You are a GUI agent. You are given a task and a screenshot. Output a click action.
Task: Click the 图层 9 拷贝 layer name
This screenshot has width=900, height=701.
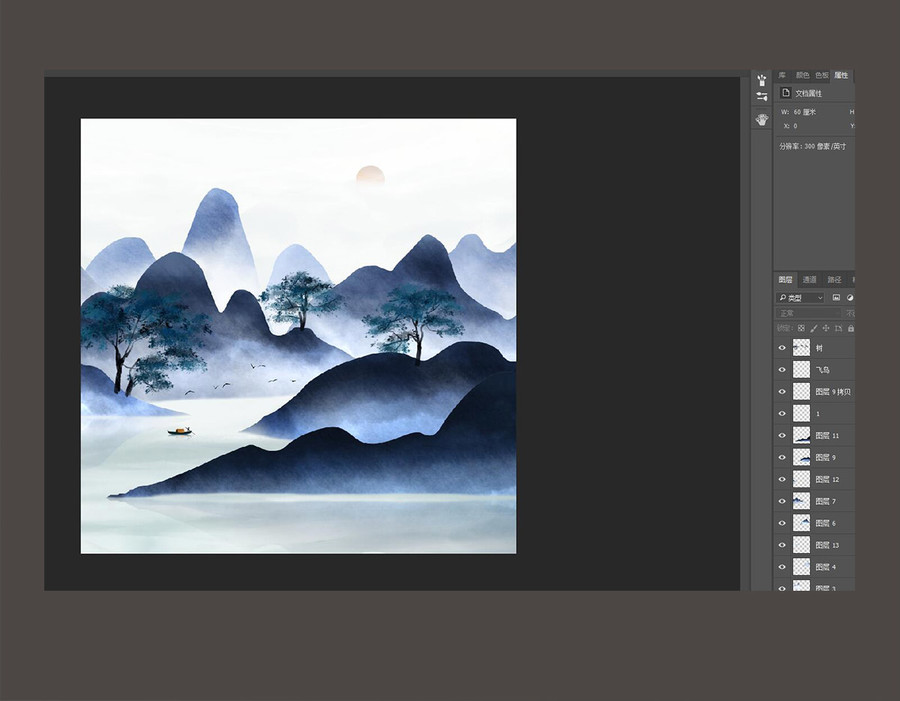coord(833,392)
